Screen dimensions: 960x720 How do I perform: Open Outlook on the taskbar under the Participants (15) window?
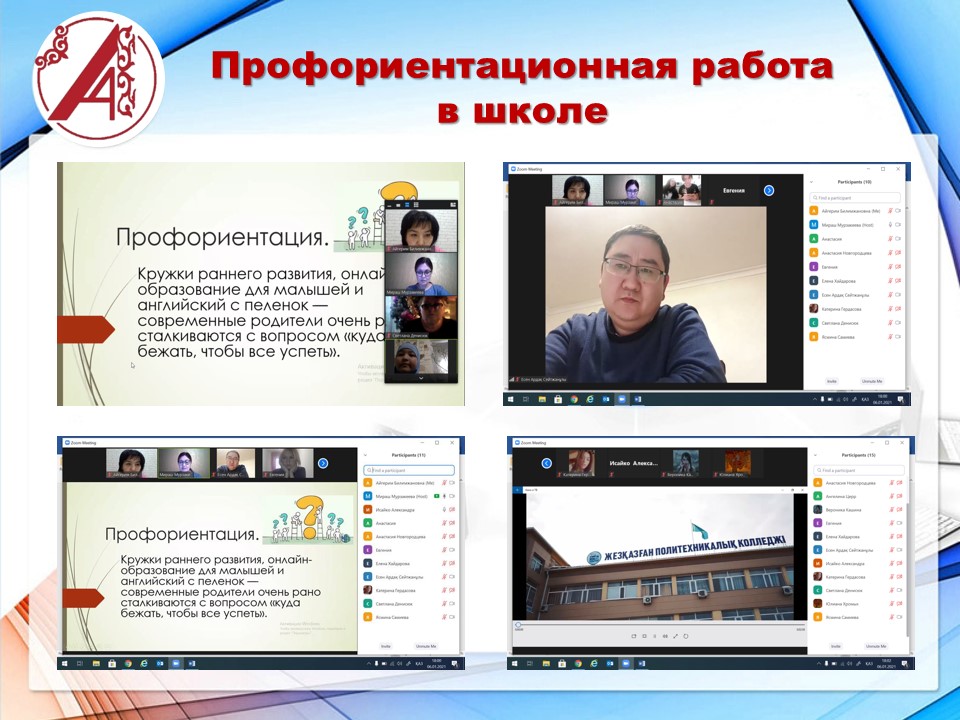610,663
